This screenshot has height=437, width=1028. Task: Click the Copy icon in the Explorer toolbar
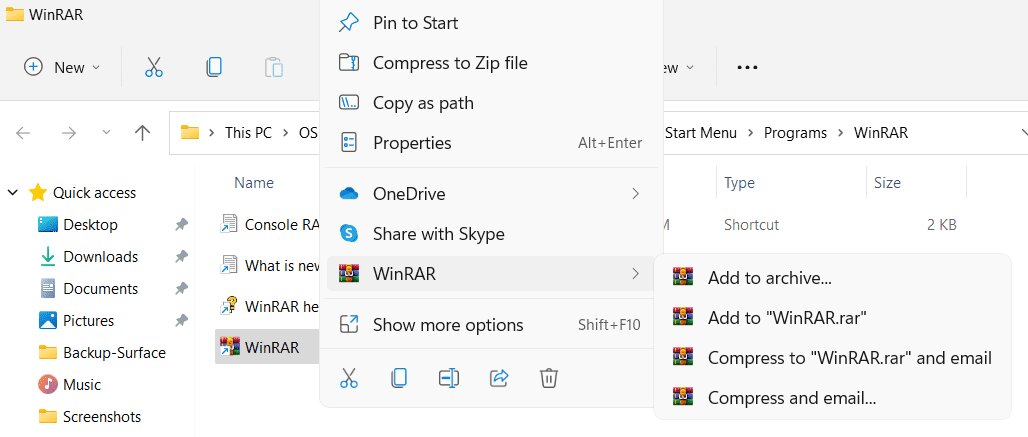pyautogui.click(x=214, y=67)
